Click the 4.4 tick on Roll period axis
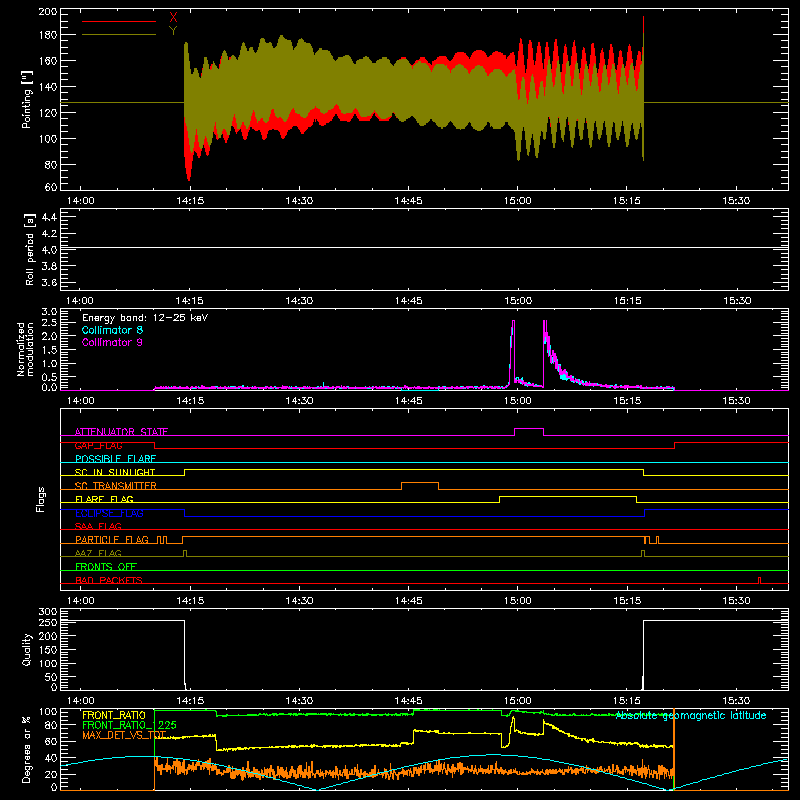The height and width of the screenshot is (800, 800). [x=49, y=217]
